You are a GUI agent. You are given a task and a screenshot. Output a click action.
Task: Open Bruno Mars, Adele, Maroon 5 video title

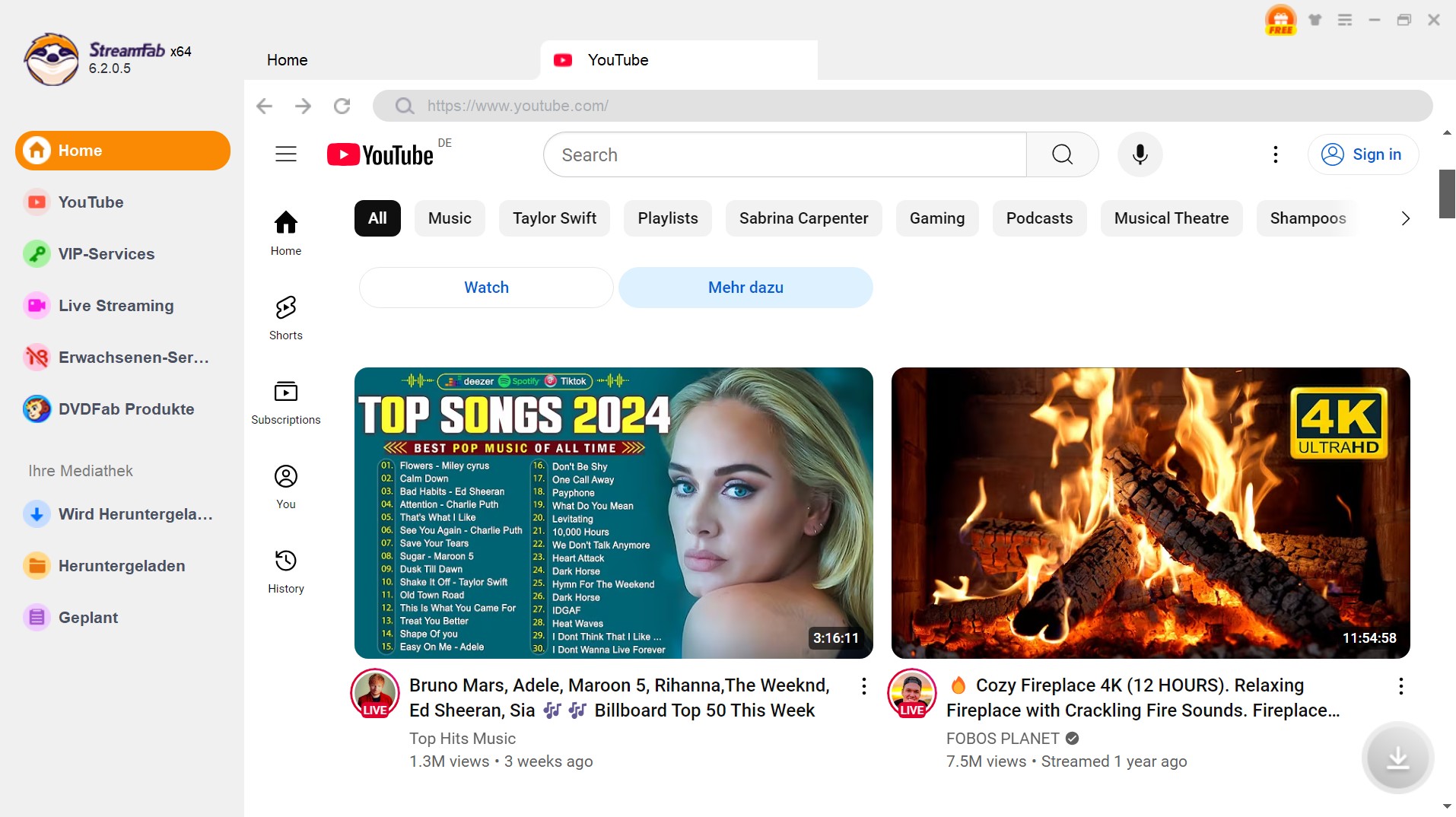[x=619, y=698]
